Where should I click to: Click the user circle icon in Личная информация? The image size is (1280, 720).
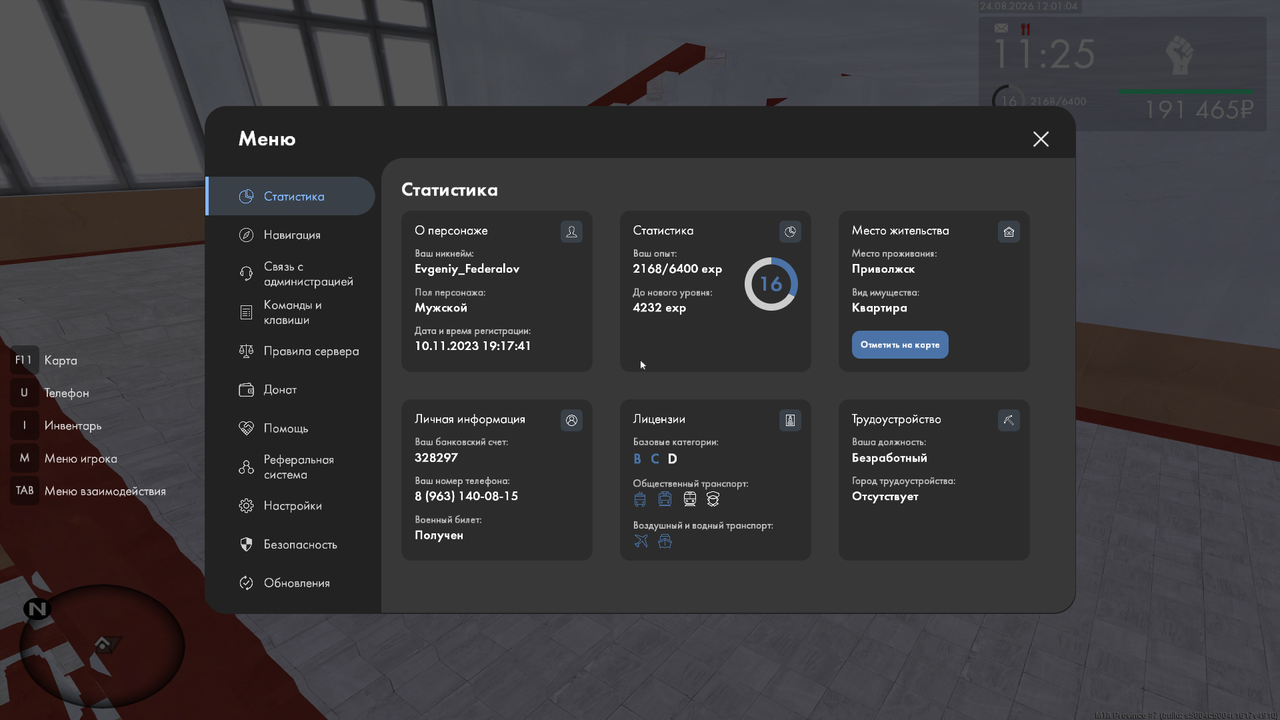(571, 420)
